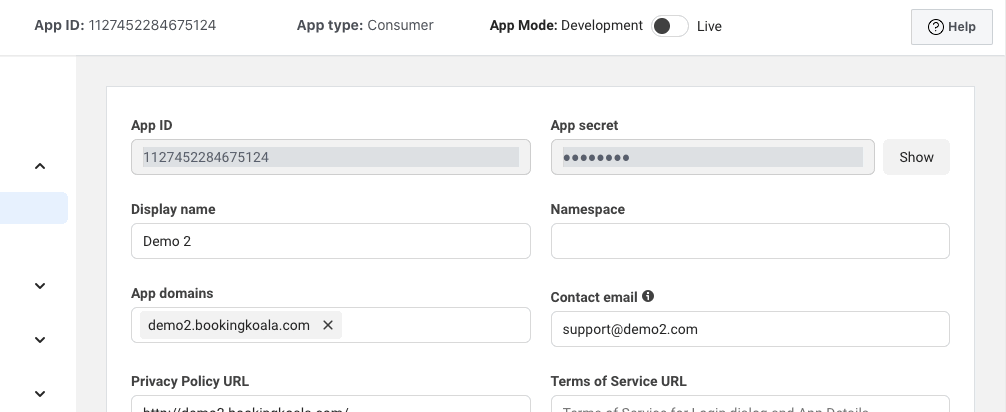Viewport: 1006px width, 412px height.
Task: Click the masked App secret field
Action: [x=712, y=157]
